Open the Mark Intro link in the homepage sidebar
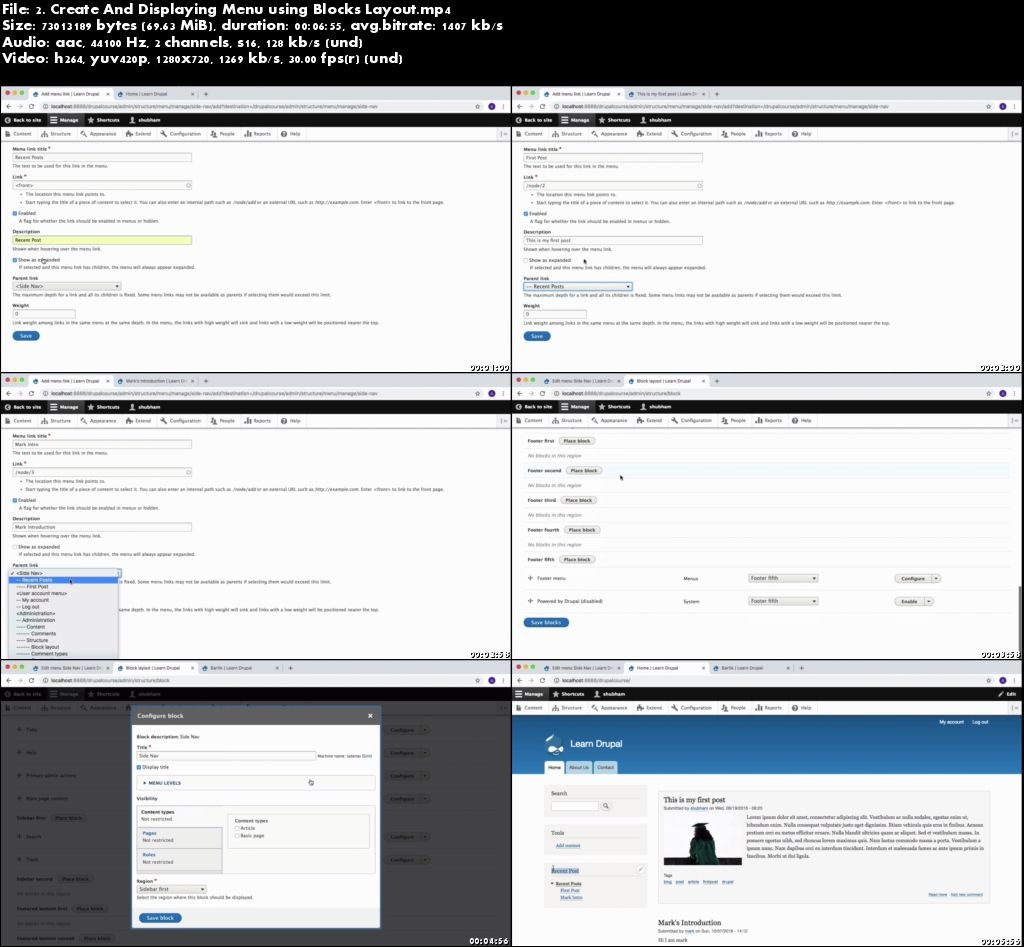Viewport: 1024px width, 947px height. (571, 897)
